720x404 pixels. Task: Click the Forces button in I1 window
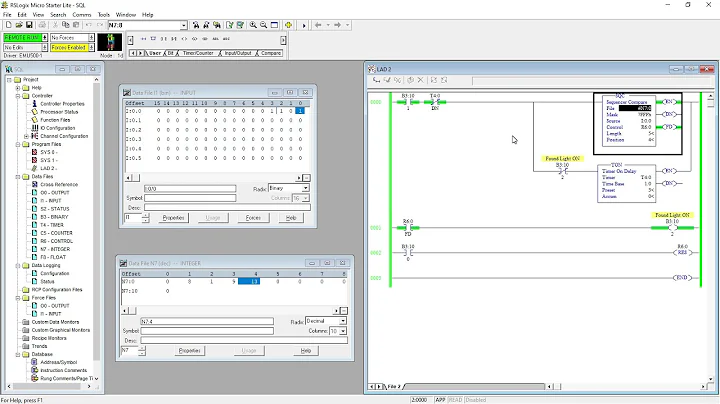[253, 218]
